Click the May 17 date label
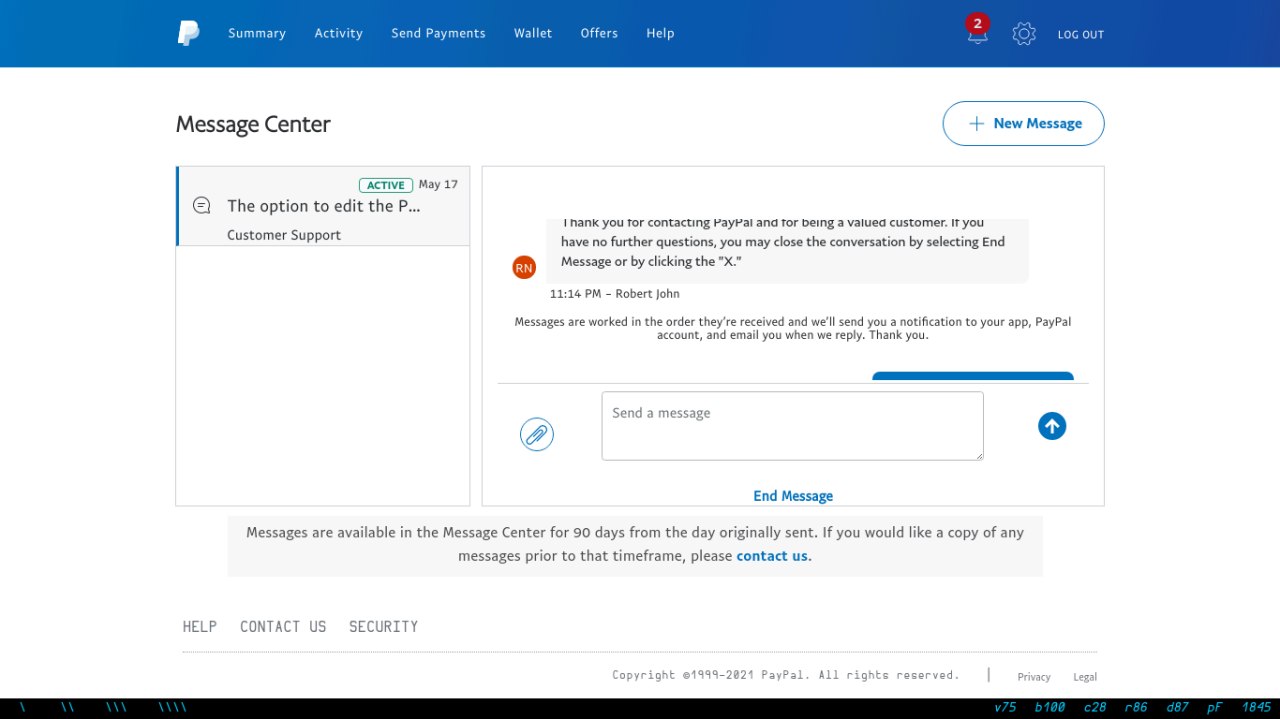This screenshot has height=719, width=1280. [x=438, y=184]
